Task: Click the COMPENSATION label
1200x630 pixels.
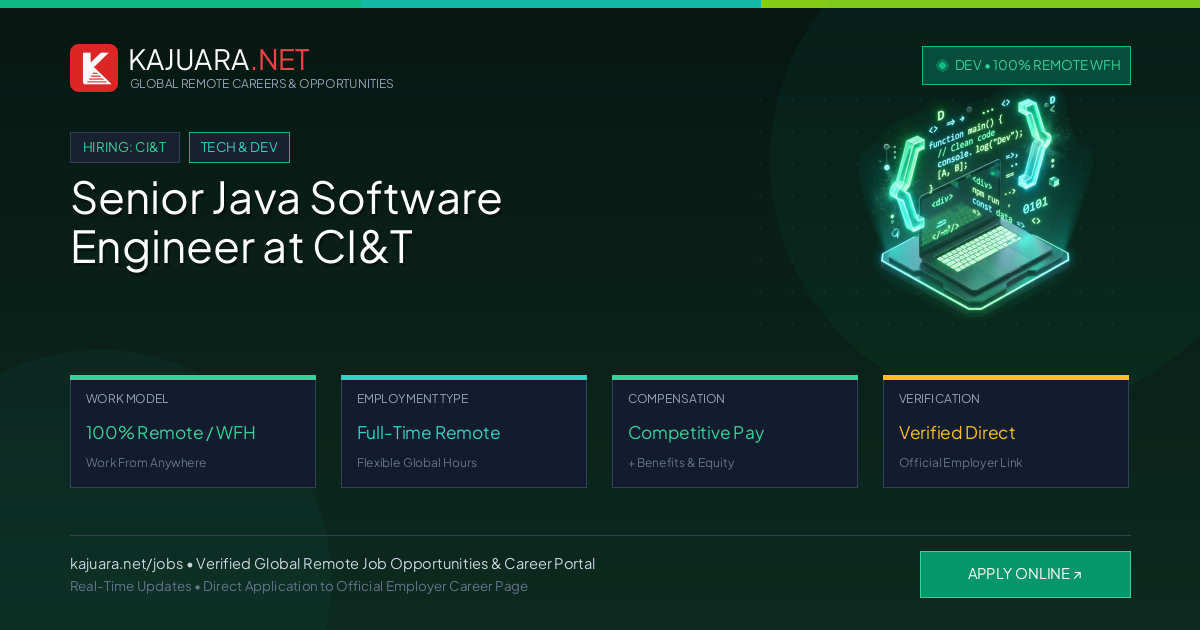Action: click(x=676, y=399)
